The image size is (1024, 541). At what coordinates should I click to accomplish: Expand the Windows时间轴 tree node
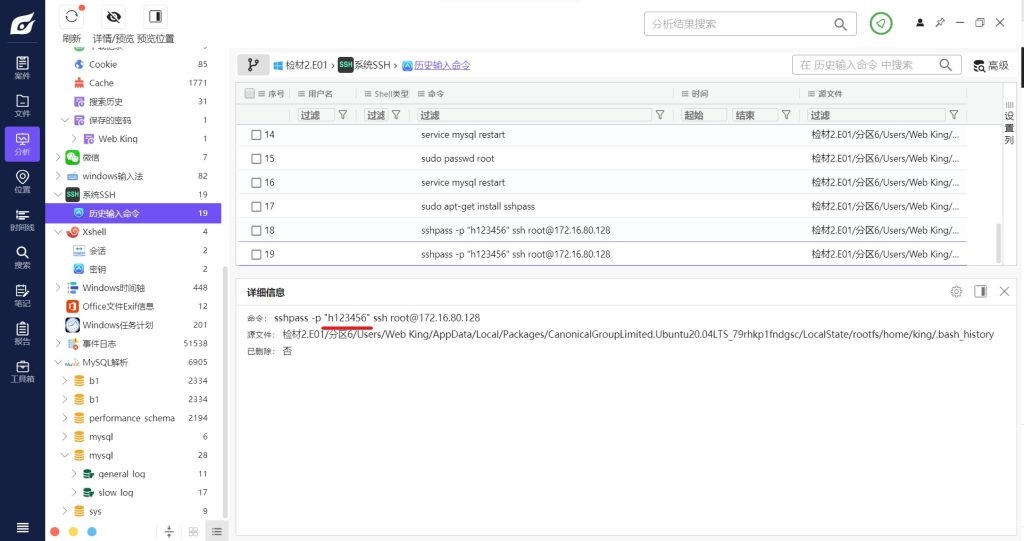click(59, 288)
